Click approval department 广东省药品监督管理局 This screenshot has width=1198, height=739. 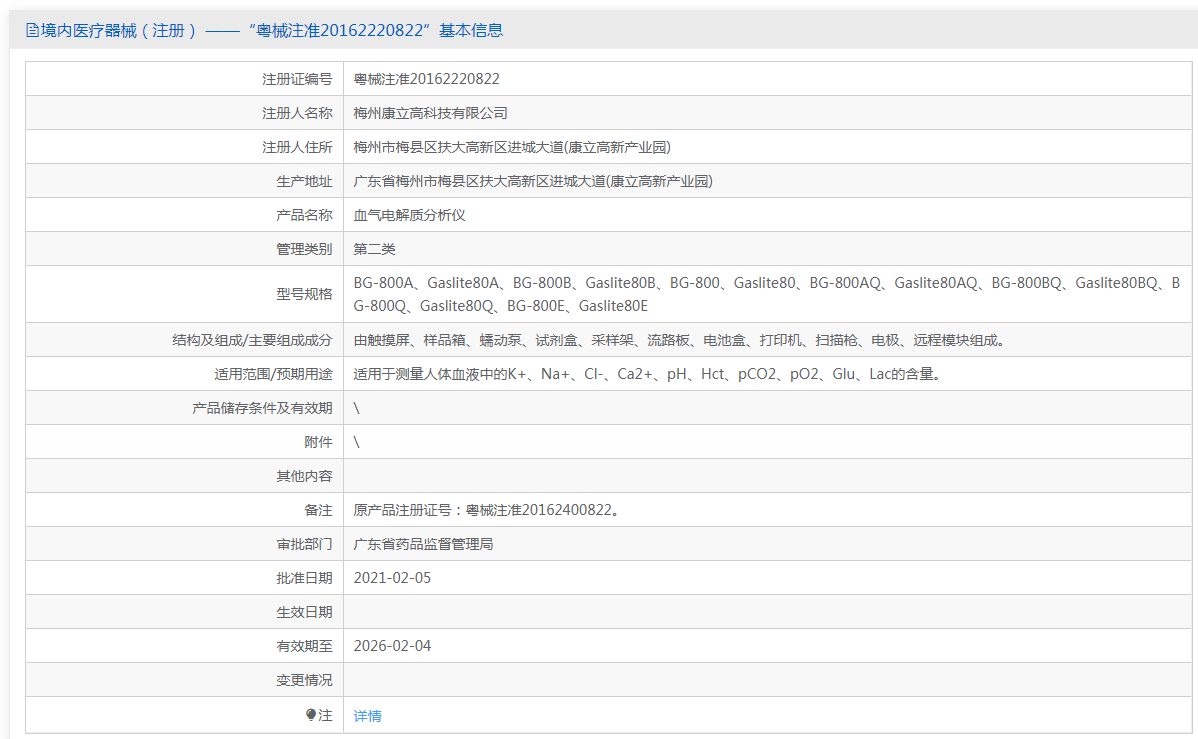click(424, 544)
